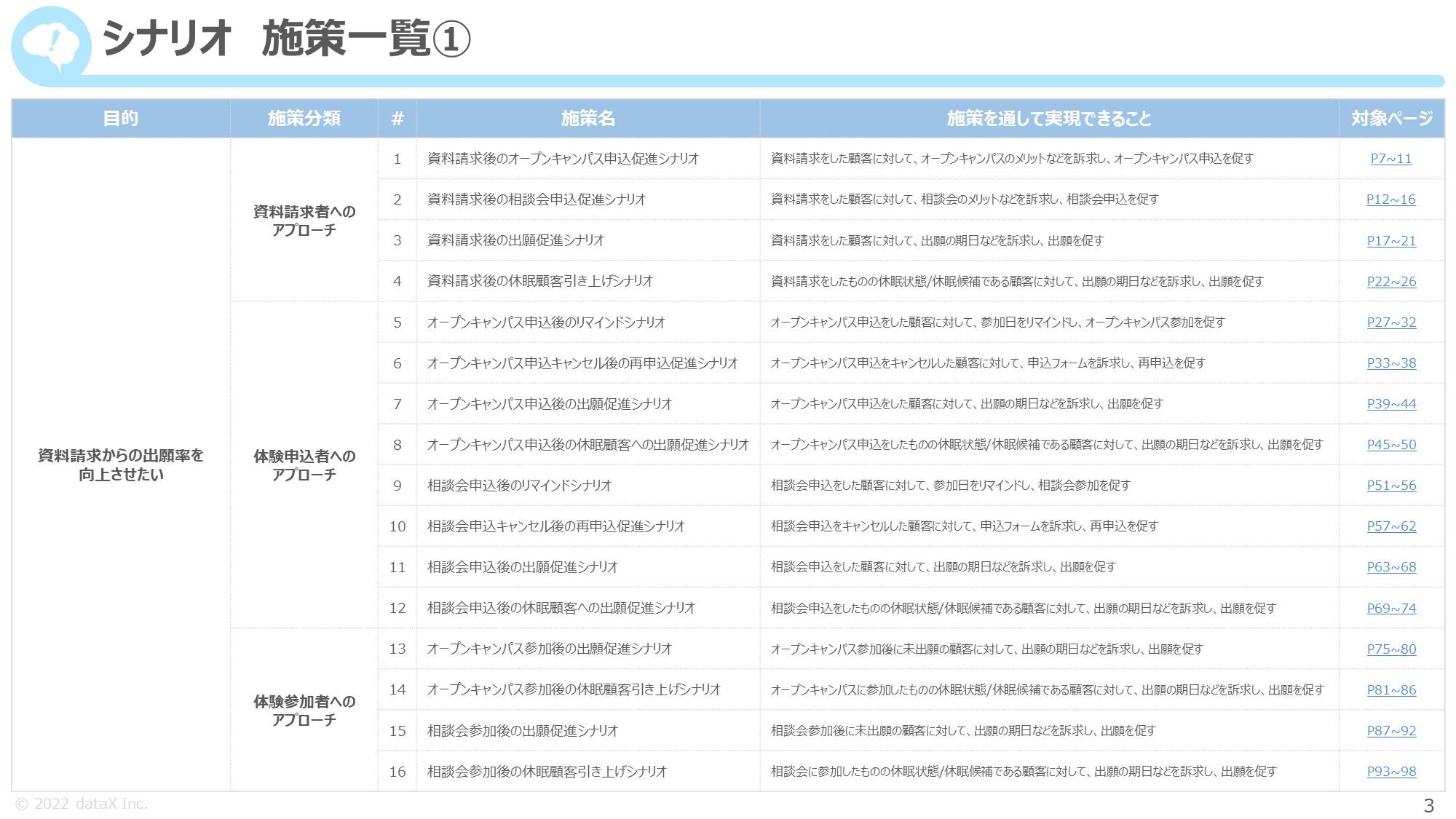Click the P87~92 page link
1456x819 pixels.
pyautogui.click(x=1391, y=730)
